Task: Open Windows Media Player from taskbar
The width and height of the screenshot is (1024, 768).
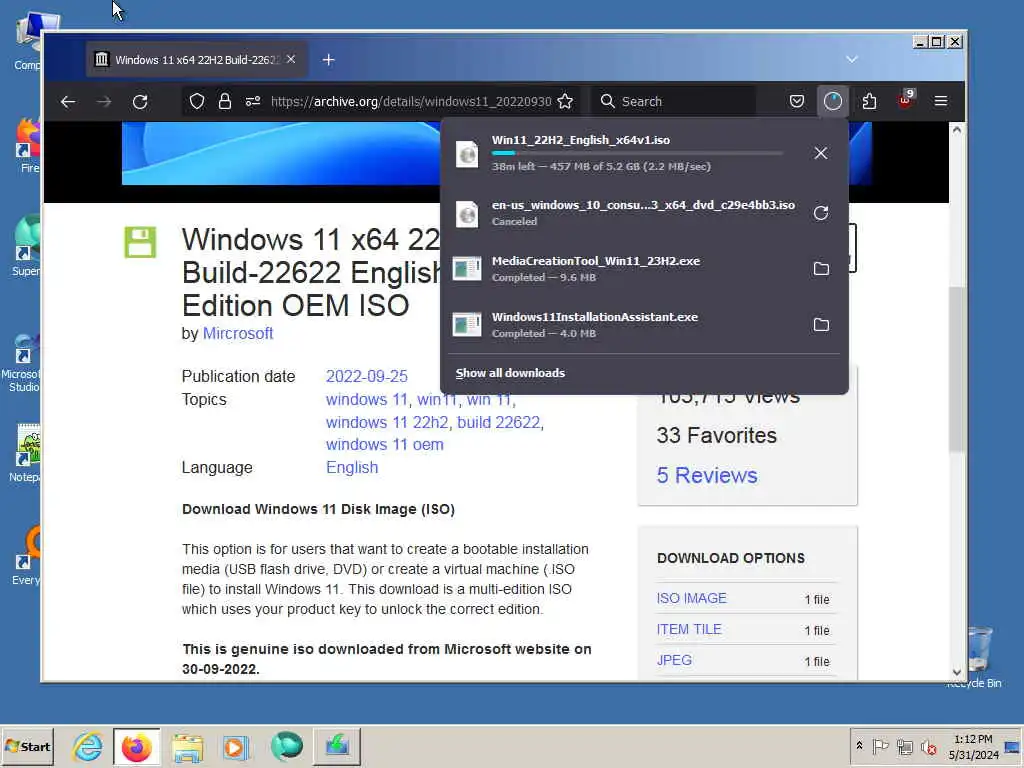Action: (x=236, y=746)
